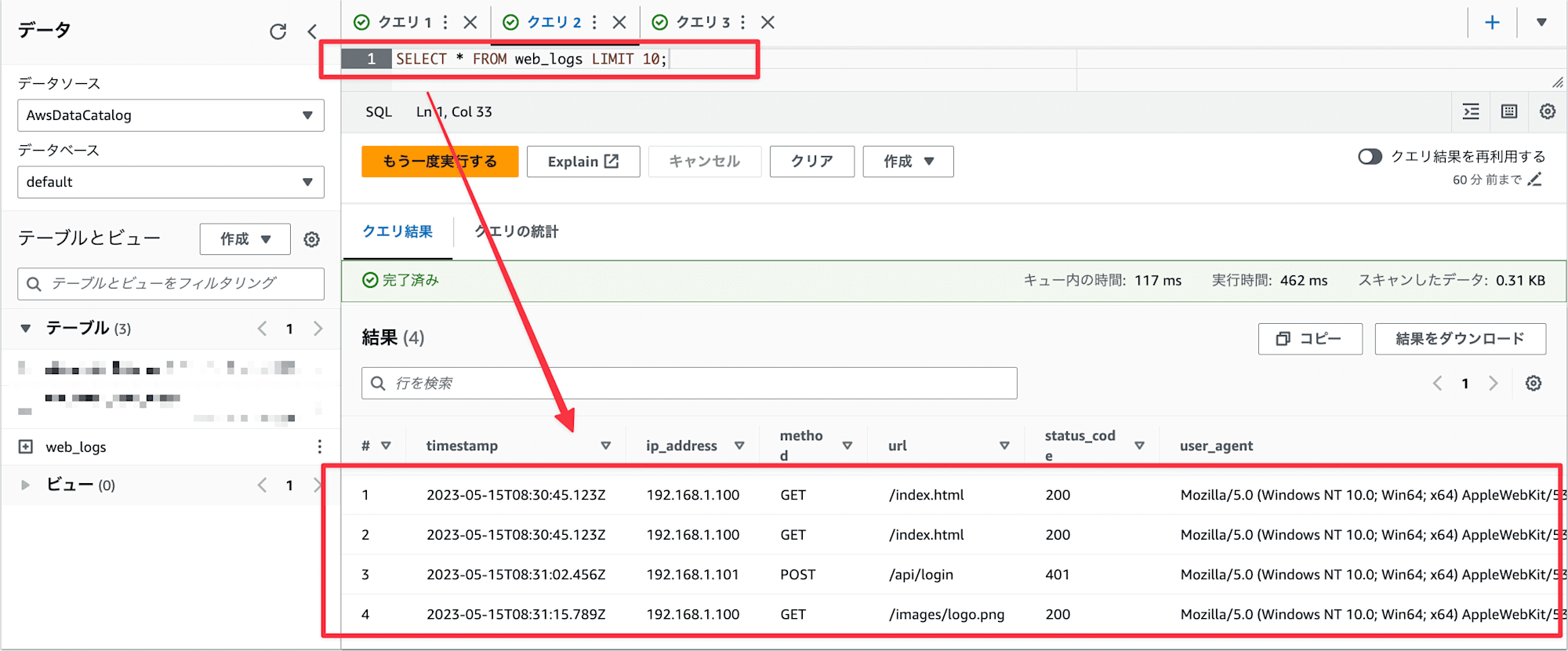Sort results by method column
Screen dimensions: 1568x651
pyautogui.click(x=847, y=446)
